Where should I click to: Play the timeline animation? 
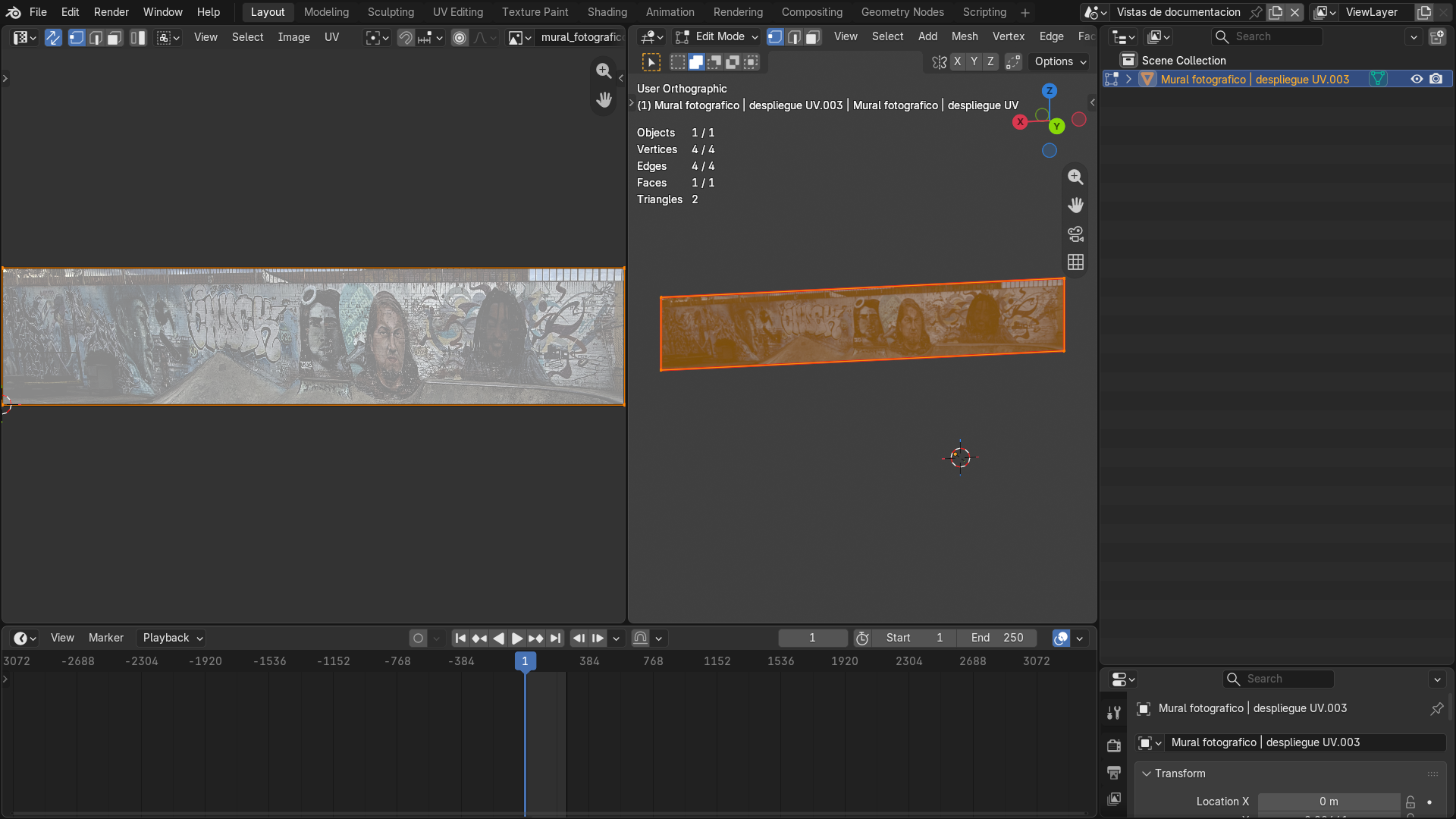coord(516,638)
